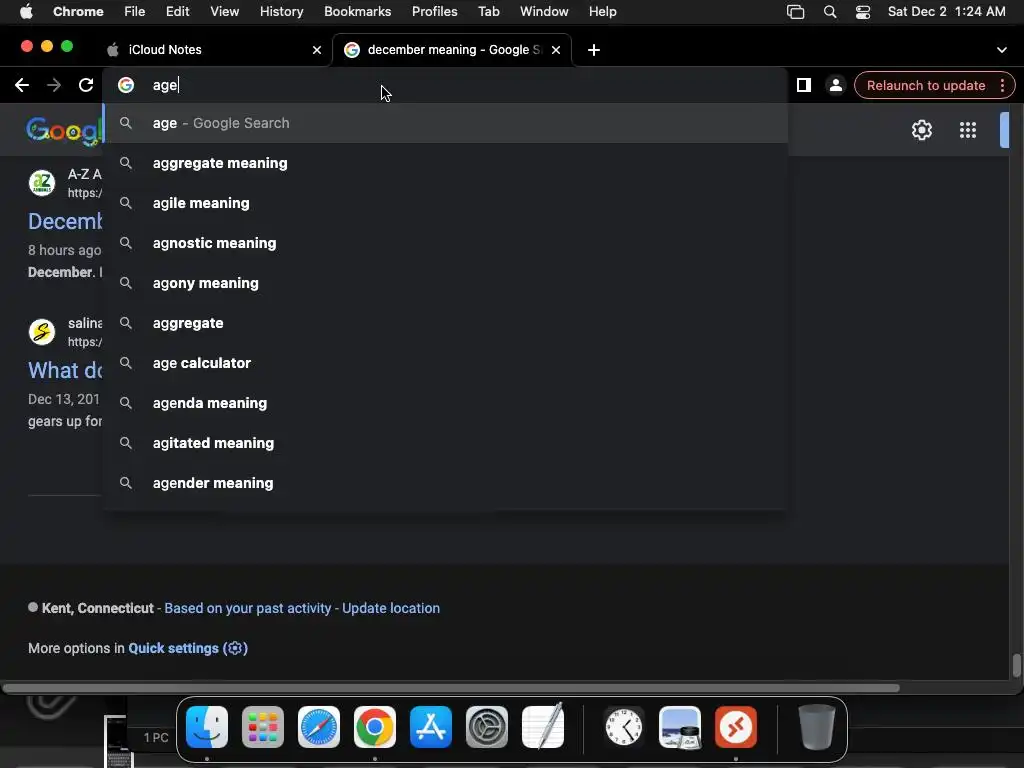Open the Clock app from the Dock
This screenshot has height=768, width=1024.
[x=624, y=727]
